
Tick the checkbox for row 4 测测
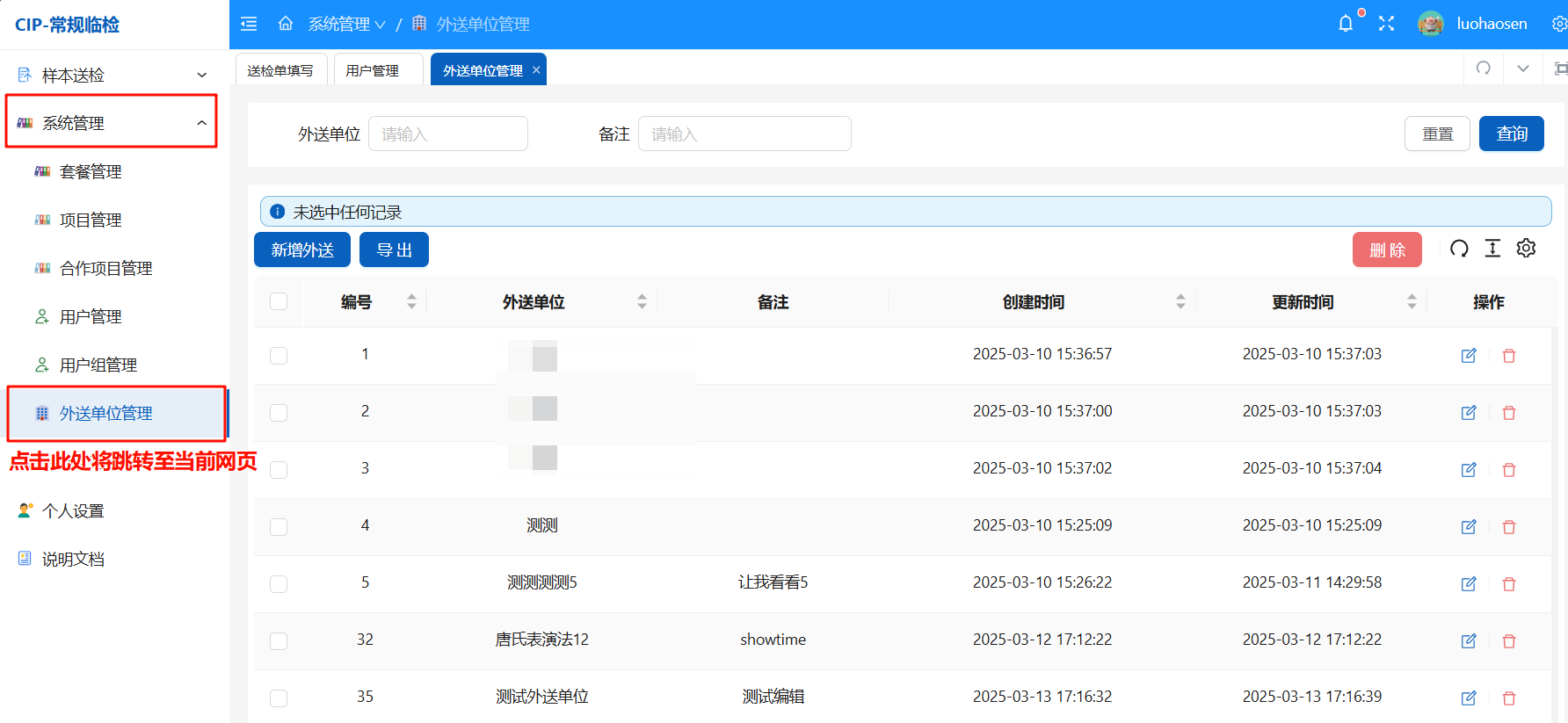click(x=279, y=527)
